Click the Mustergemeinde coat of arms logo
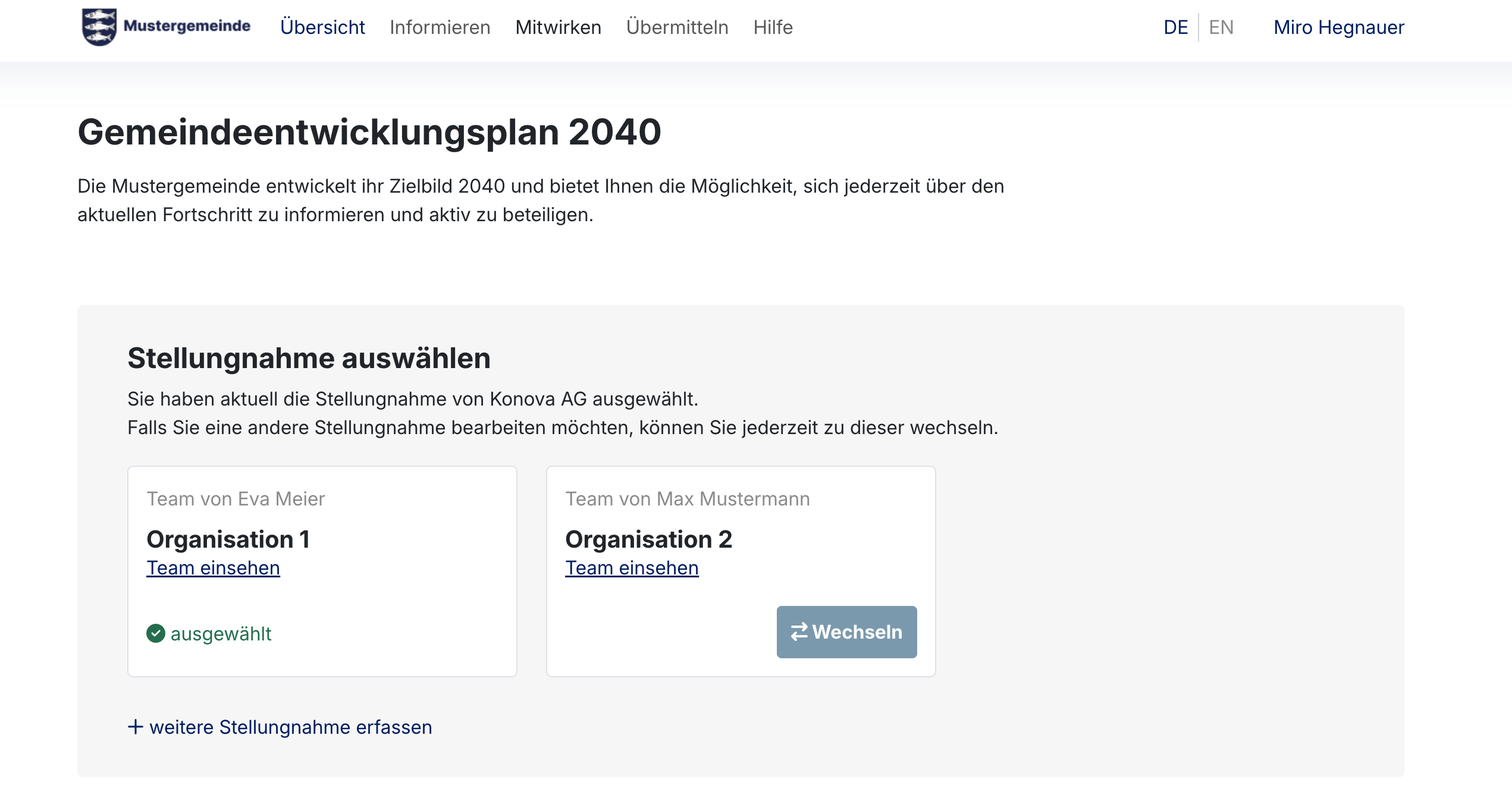The image size is (1512, 798). click(99, 27)
